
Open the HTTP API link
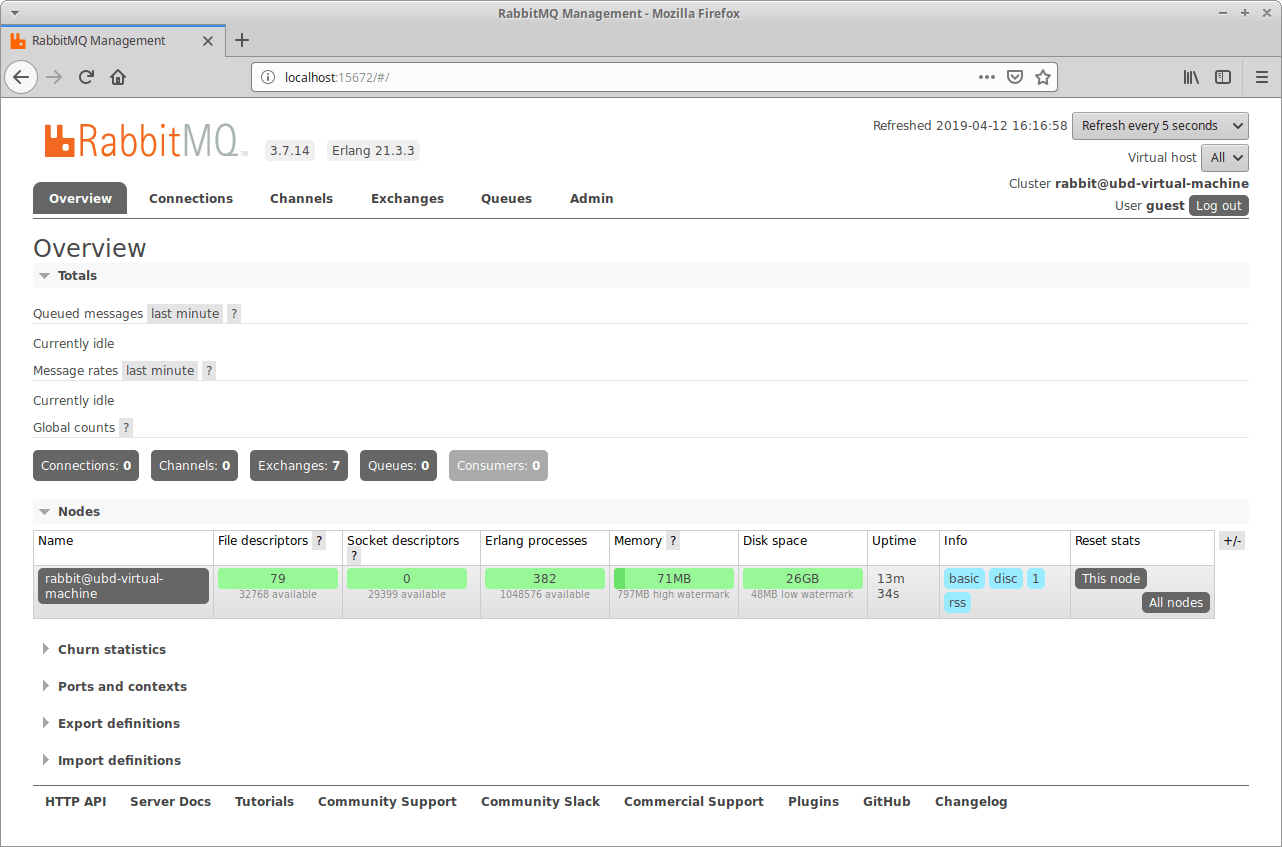[x=75, y=801]
